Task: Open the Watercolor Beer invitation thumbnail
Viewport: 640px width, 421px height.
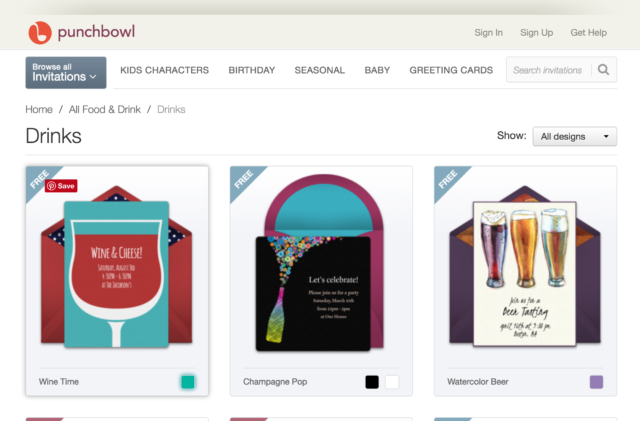Action: pyautogui.click(x=525, y=267)
